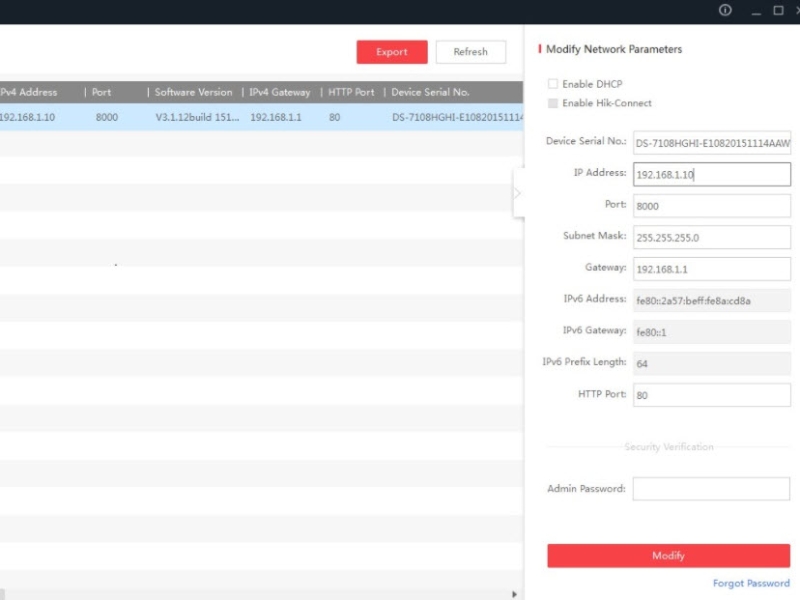The width and height of the screenshot is (800, 600).
Task: Click into the Subnet Mask field
Action: (711, 237)
